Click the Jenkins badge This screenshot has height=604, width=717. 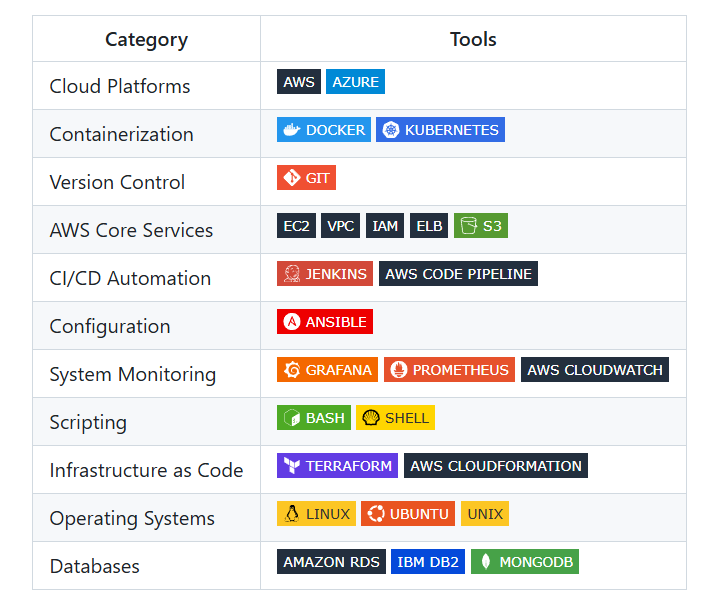(325, 274)
